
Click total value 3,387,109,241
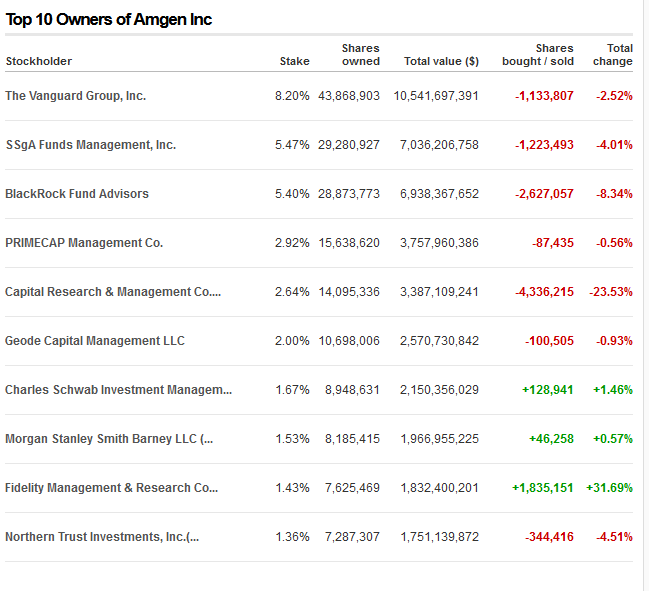439,292
